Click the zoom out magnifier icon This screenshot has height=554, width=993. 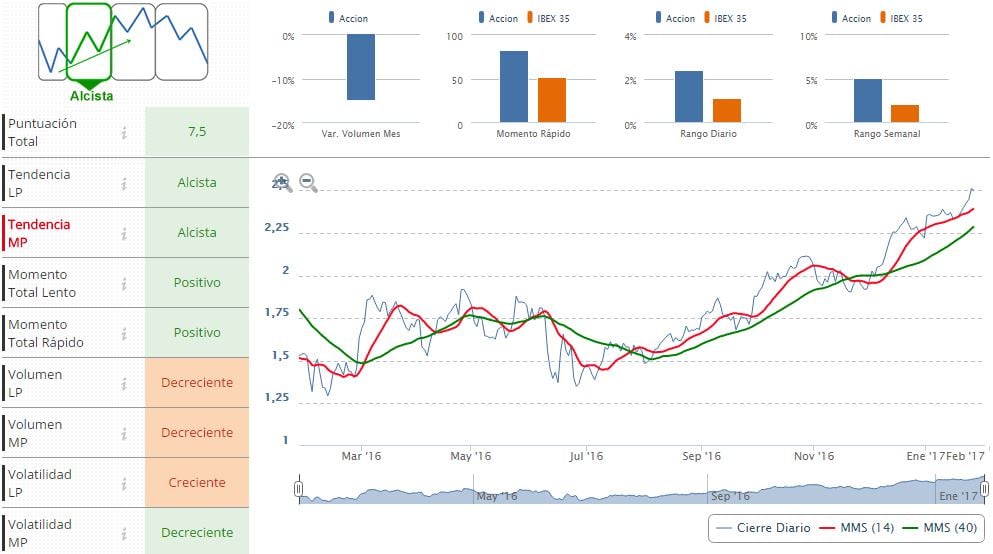[x=308, y=183]
